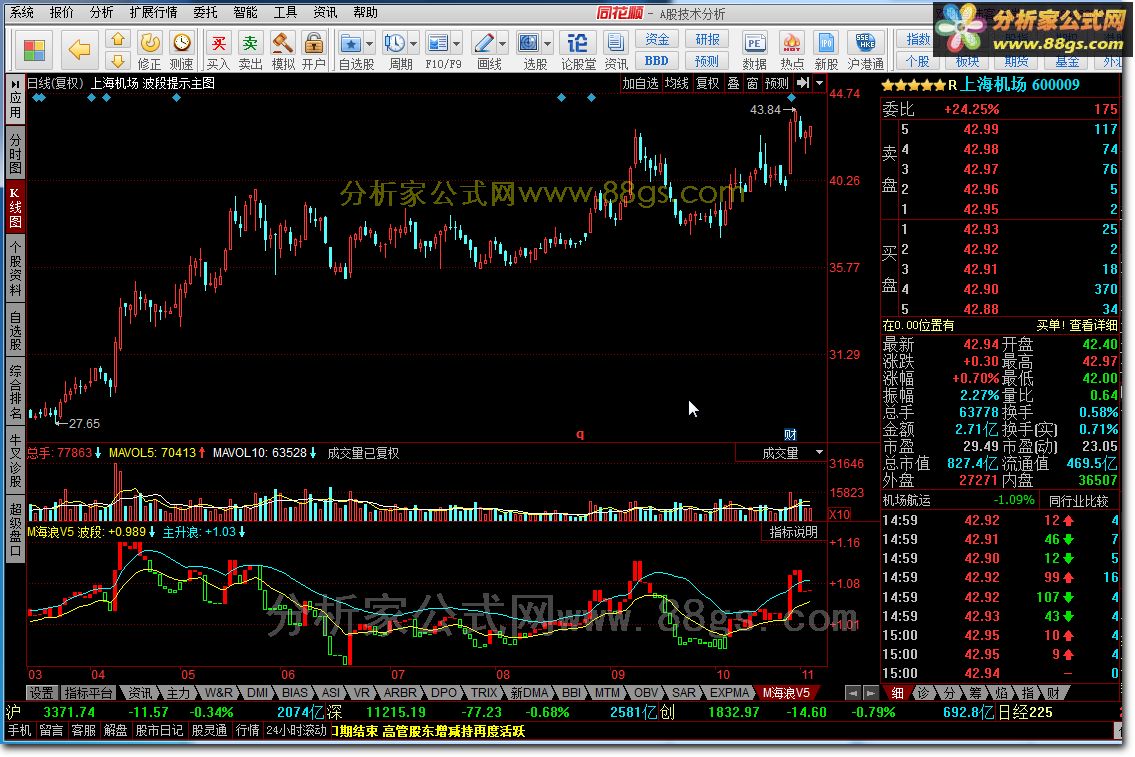Toggle the 叠 overlay option
This screenshot has width=1135, height=757.
click(x=733, y=83)
